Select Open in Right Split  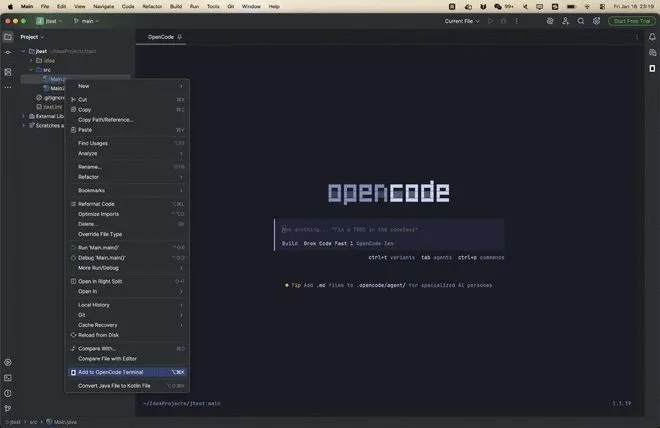(127, 281)
